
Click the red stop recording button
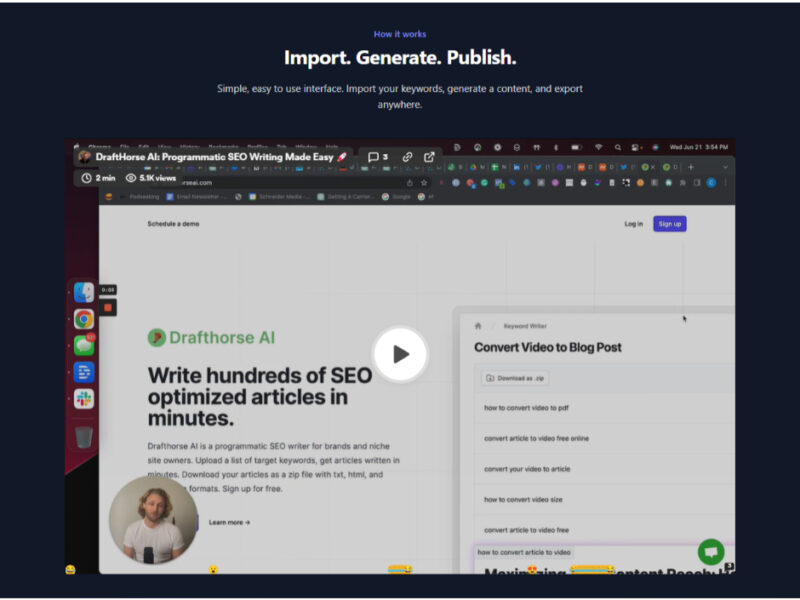[108, 307]
